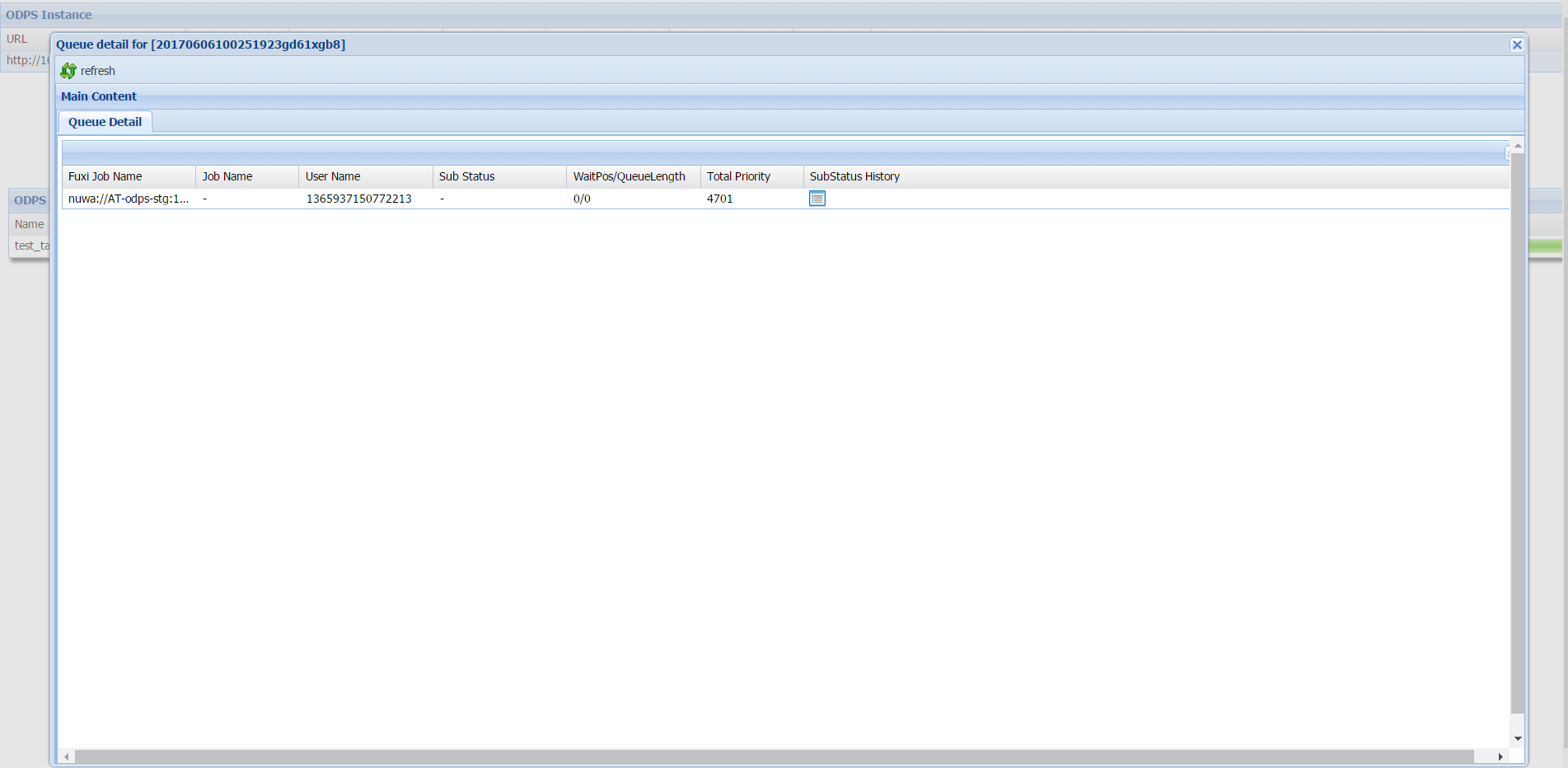The height and width of the screenshot is (768, 1568).
Task: Click the WaitPos/QueueLength column header
Action: (634, 176)
